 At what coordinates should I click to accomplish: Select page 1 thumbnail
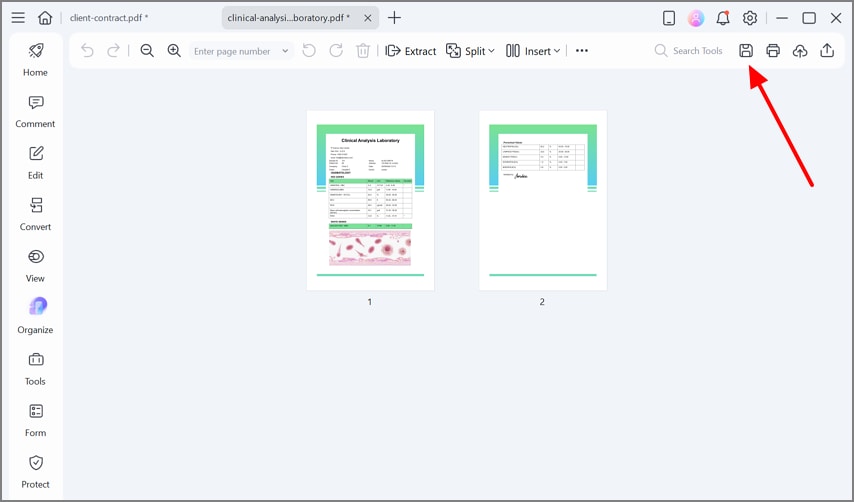(x=370, y=200)
